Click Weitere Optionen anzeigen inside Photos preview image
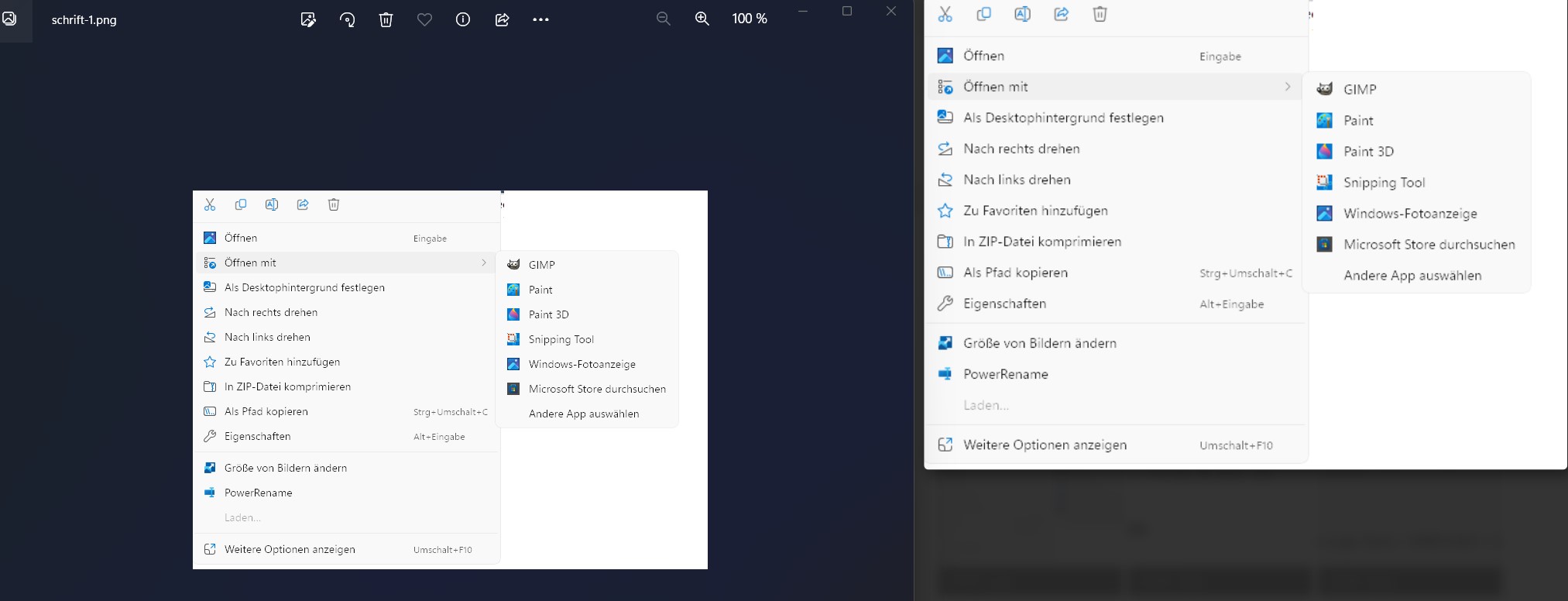 click(346, 550)
